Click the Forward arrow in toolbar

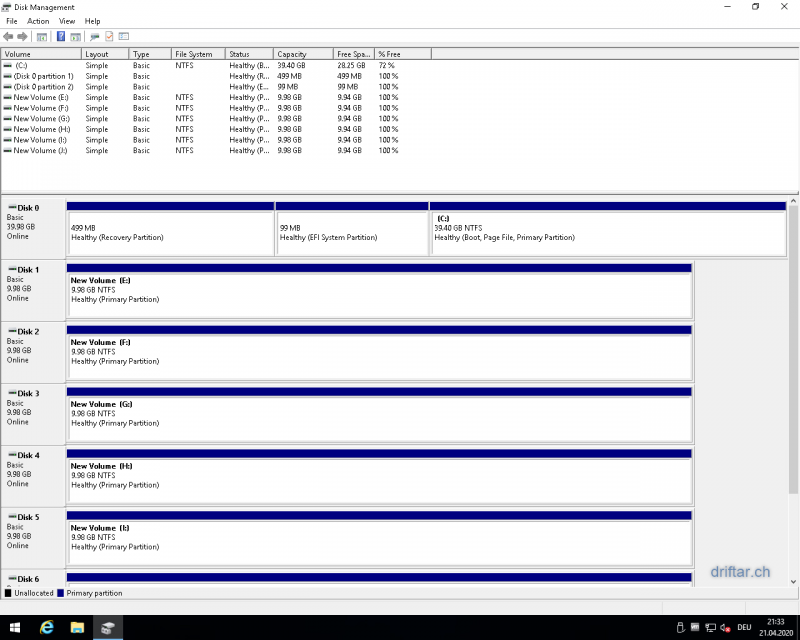(22, 36)
